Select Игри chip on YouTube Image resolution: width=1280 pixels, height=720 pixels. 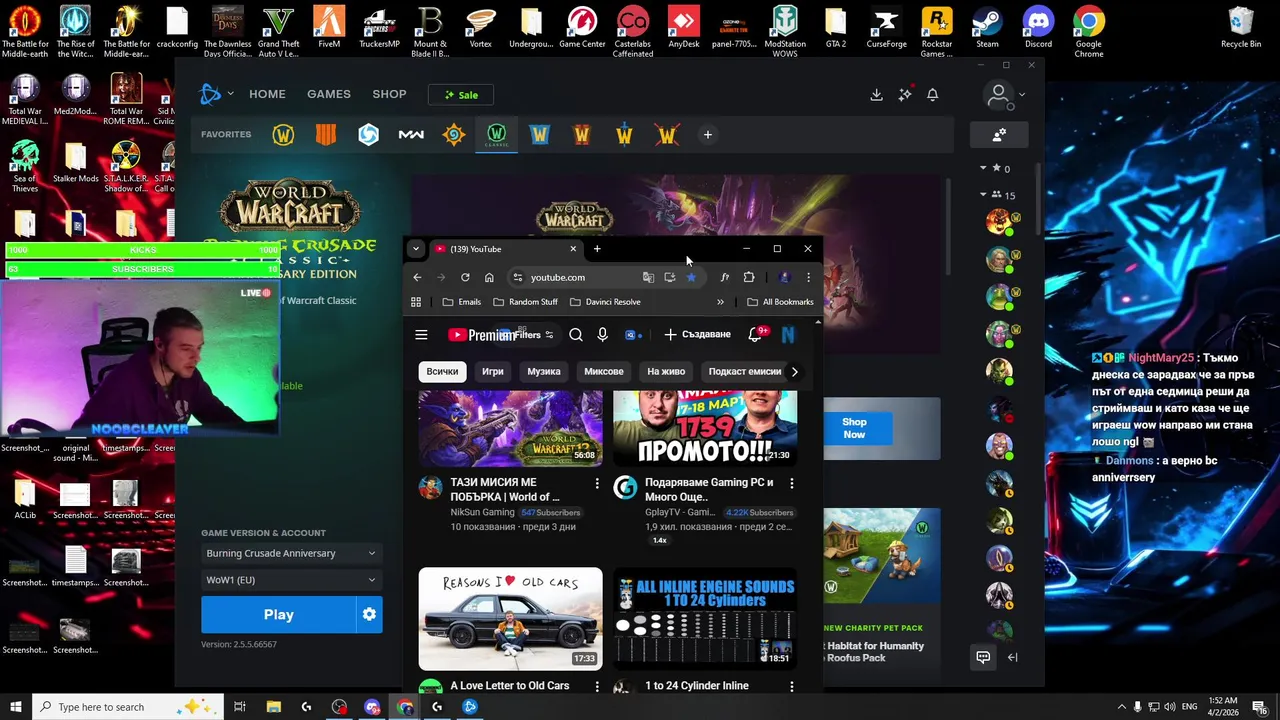[492, 371]
